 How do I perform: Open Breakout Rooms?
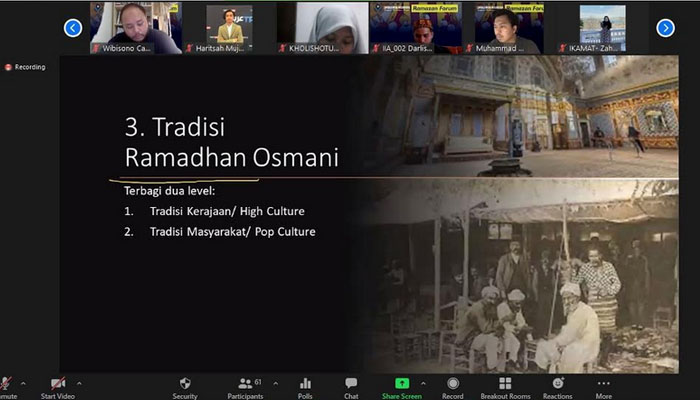tap(505, 384)
